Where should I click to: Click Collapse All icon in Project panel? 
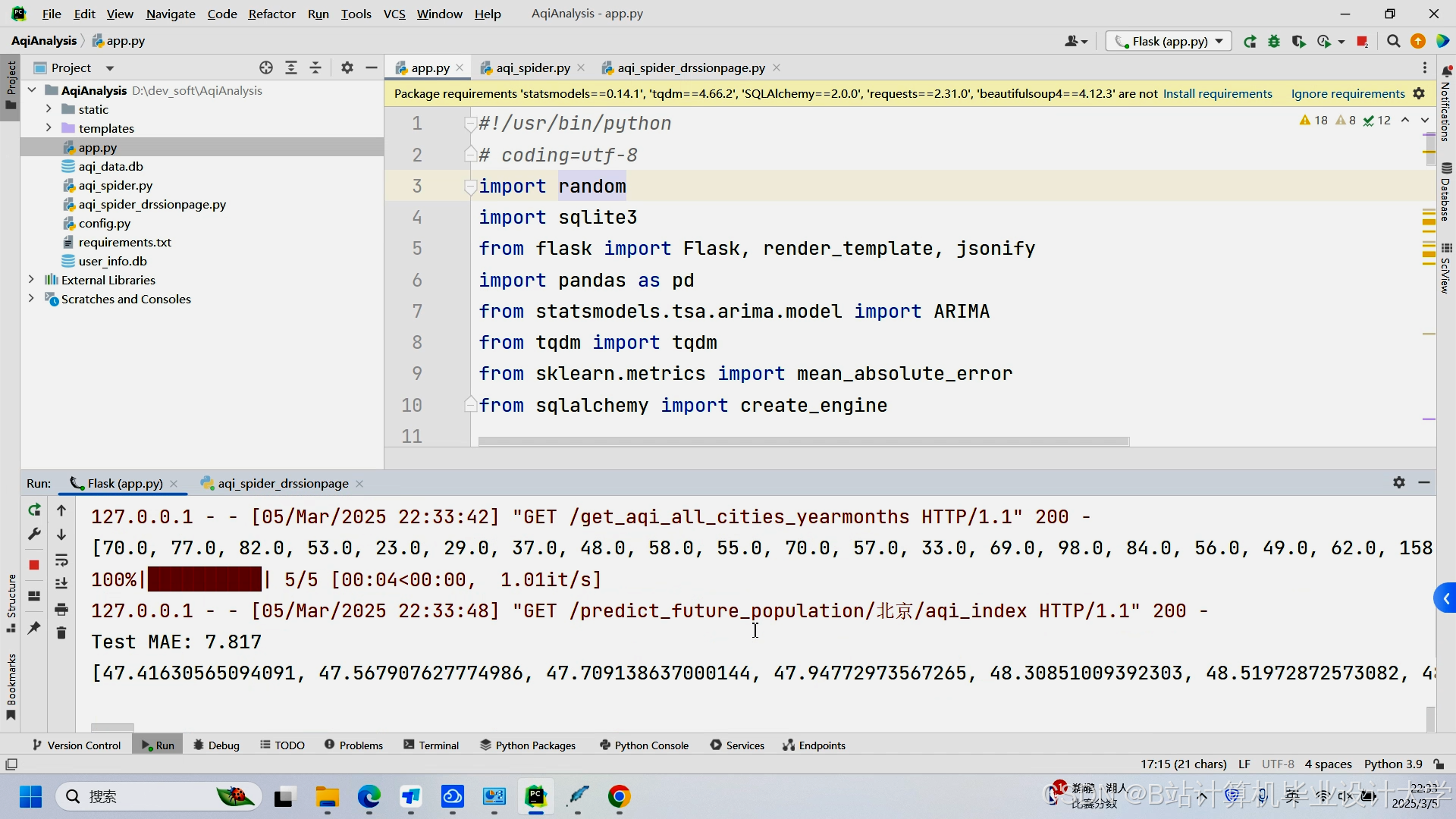(315, 68)
